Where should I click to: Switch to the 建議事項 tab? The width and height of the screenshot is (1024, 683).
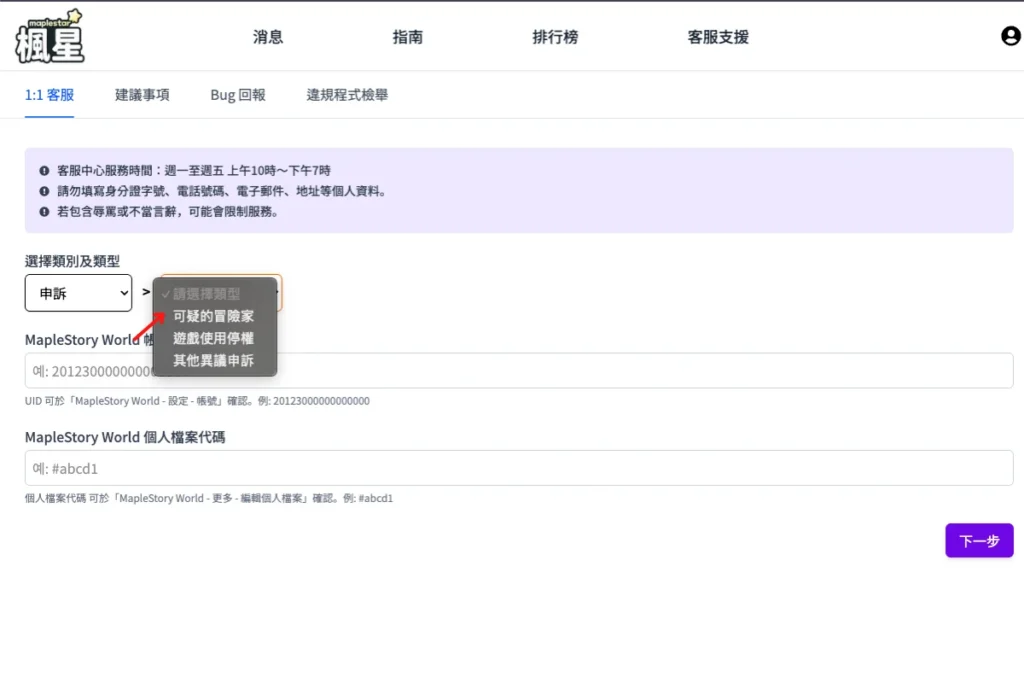[142, 95]
